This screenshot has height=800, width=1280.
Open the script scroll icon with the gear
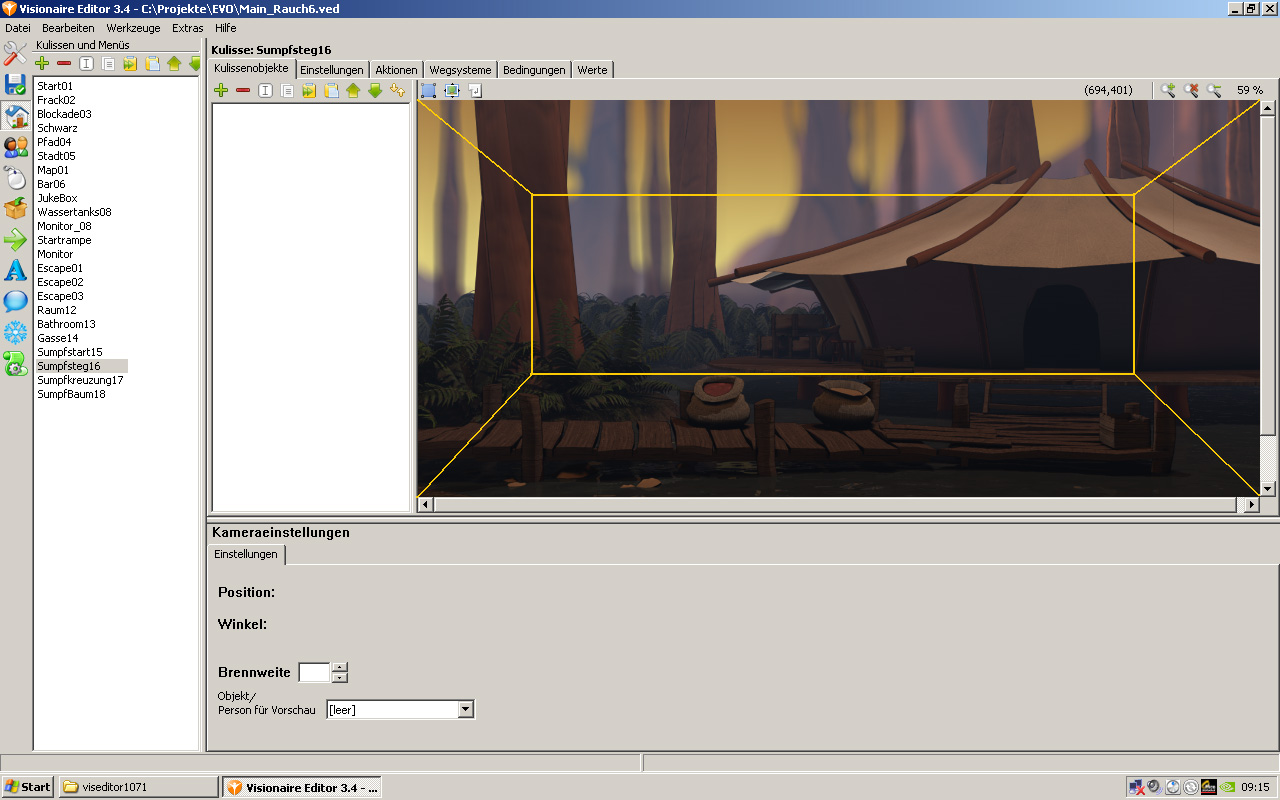coord(15,364)
